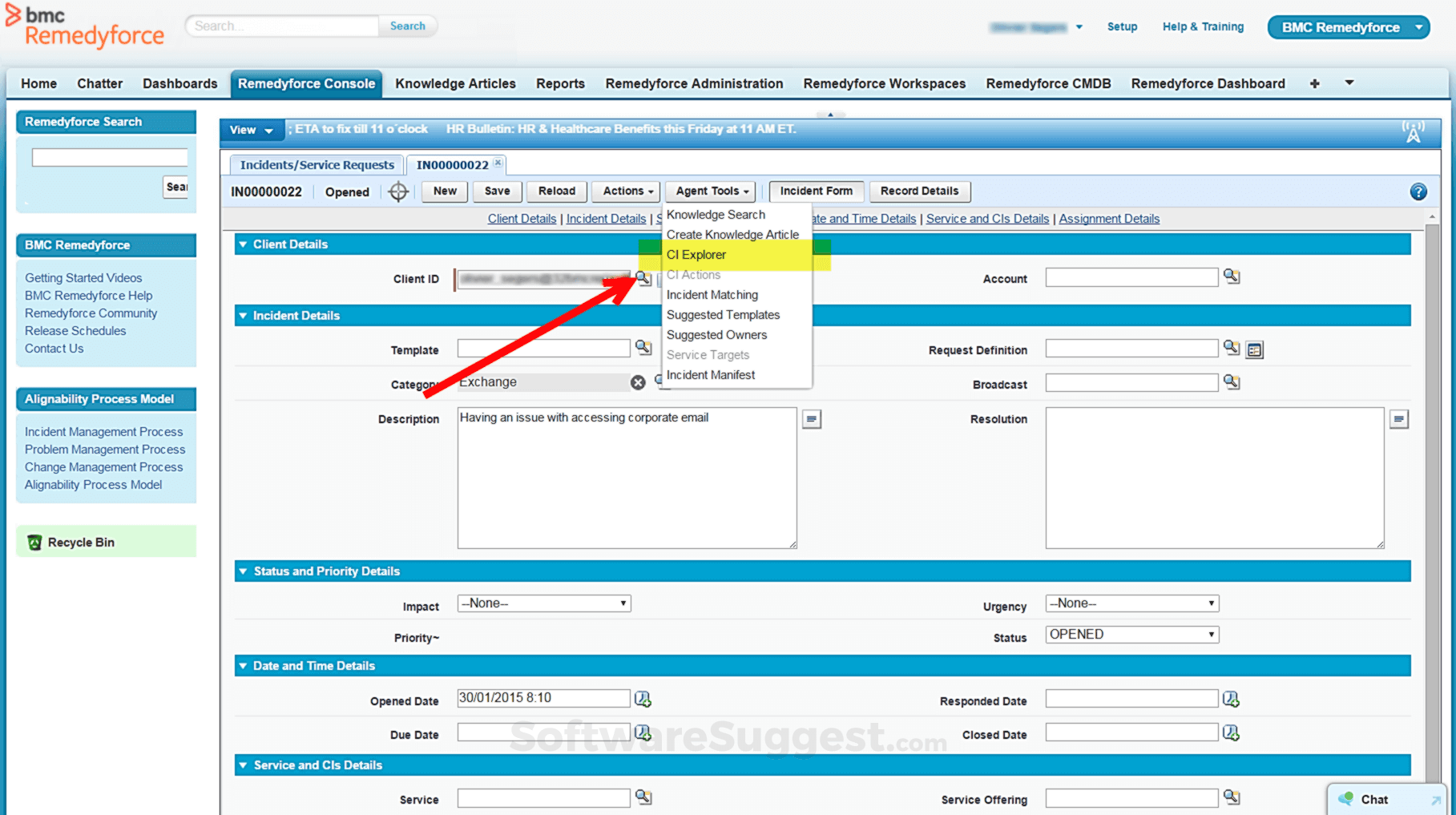Click the broadcast antenna icon
This screenshot has width=1456, height=815.
click(1413, 131)
